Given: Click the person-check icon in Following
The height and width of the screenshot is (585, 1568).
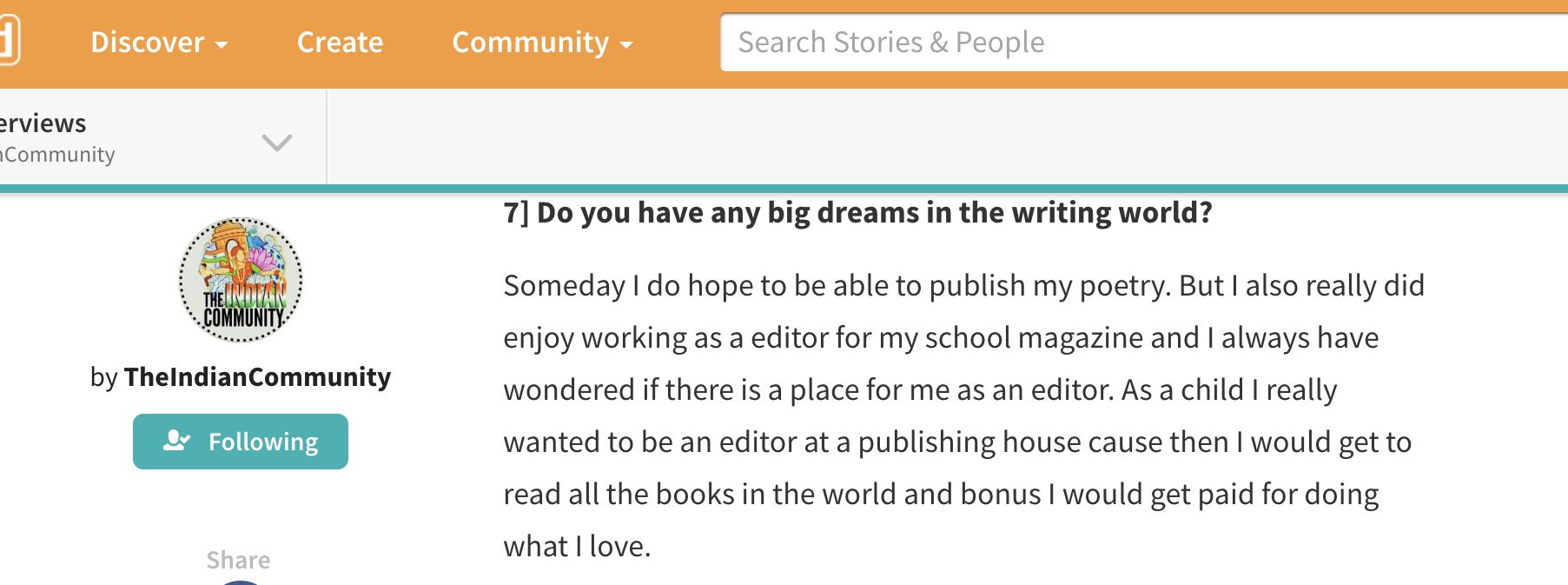Looking at the screenshot, I should (x=176, y=441).
